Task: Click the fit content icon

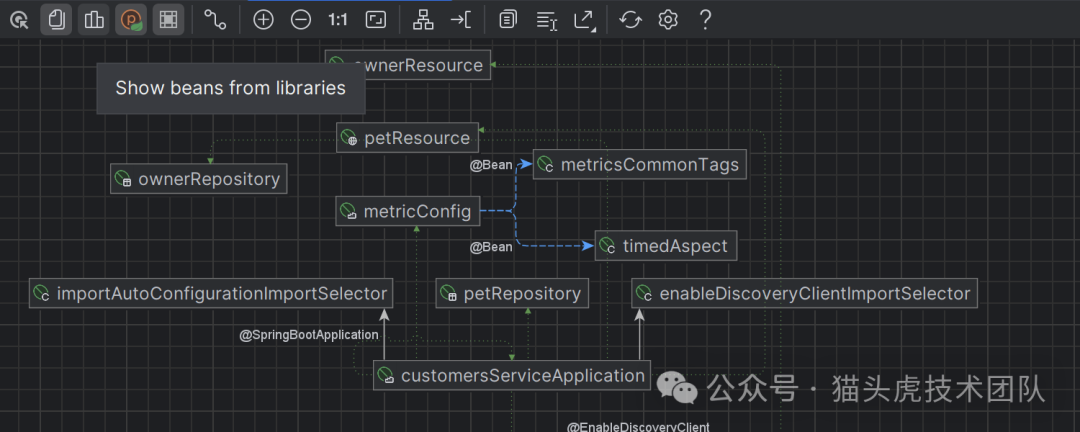Action: (x=376, y=19)
